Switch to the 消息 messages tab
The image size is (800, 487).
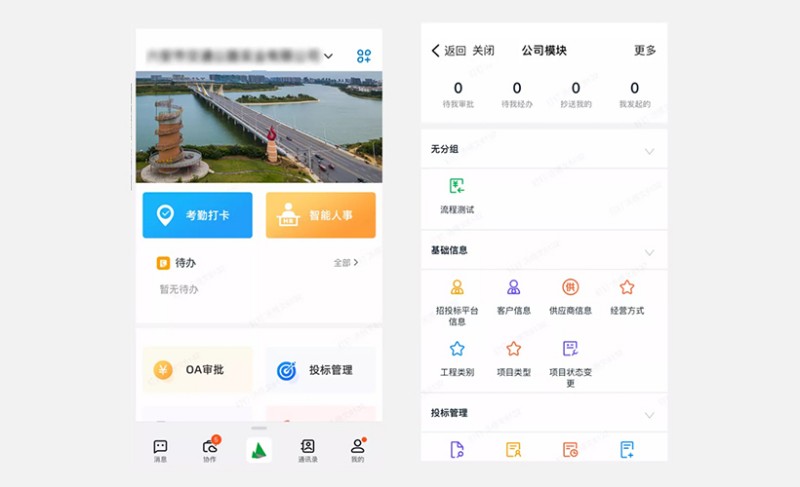click(160, 451)
